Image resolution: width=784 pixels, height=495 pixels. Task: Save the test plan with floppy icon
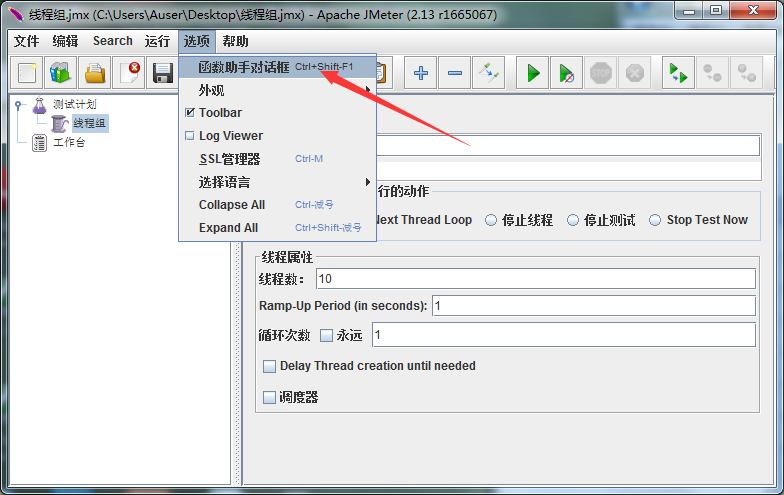point(162,73)
